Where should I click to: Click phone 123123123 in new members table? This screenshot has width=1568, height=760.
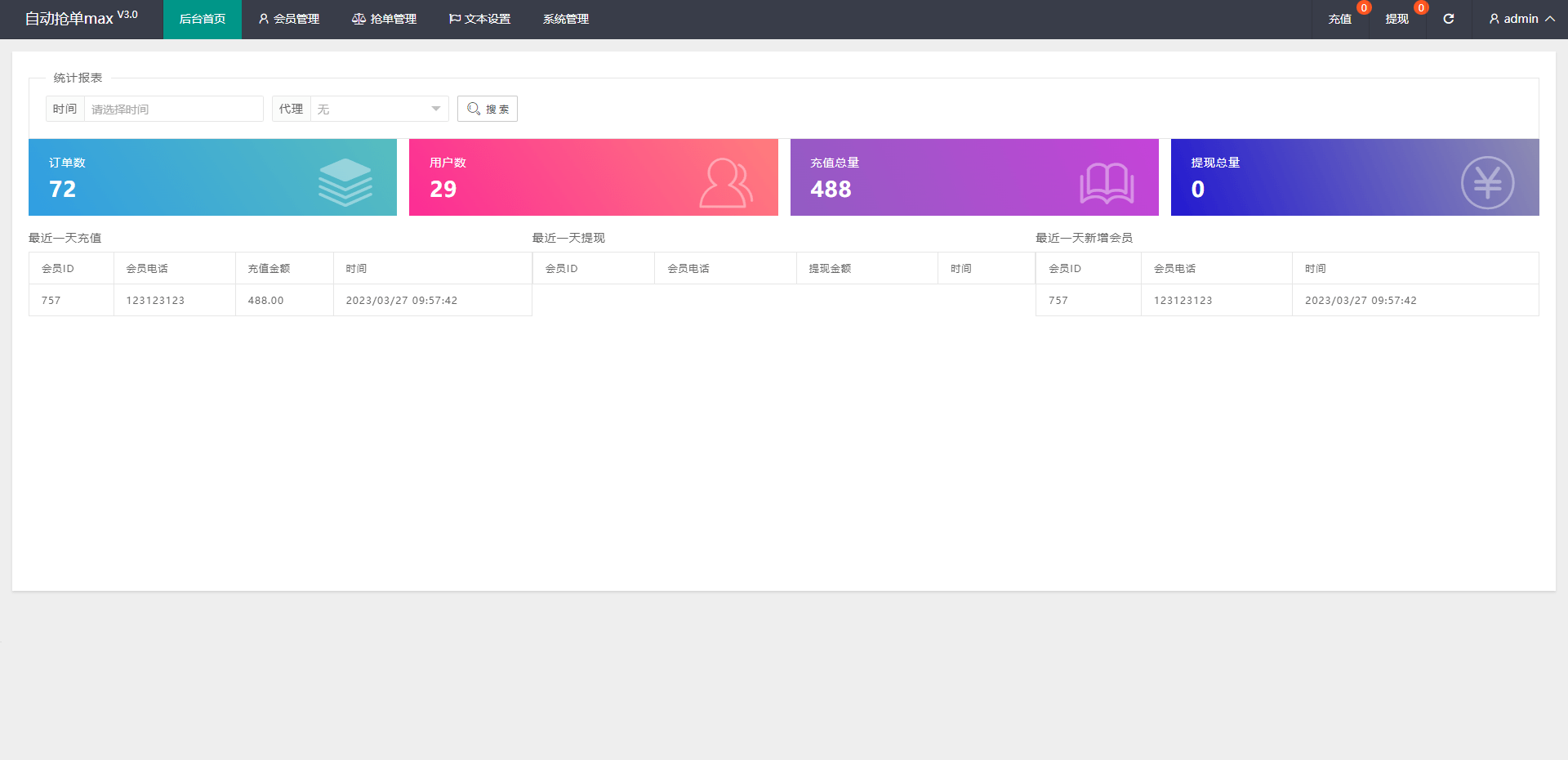coord(1183,300)
